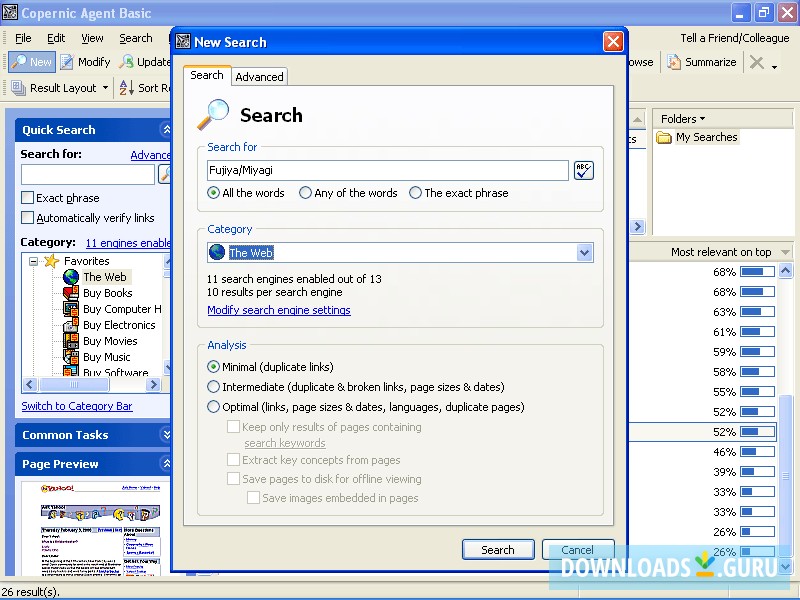The height and width of the screenshot is (600, 800).
Task: Click the Search button in dialog
Action: coord(498,549)
